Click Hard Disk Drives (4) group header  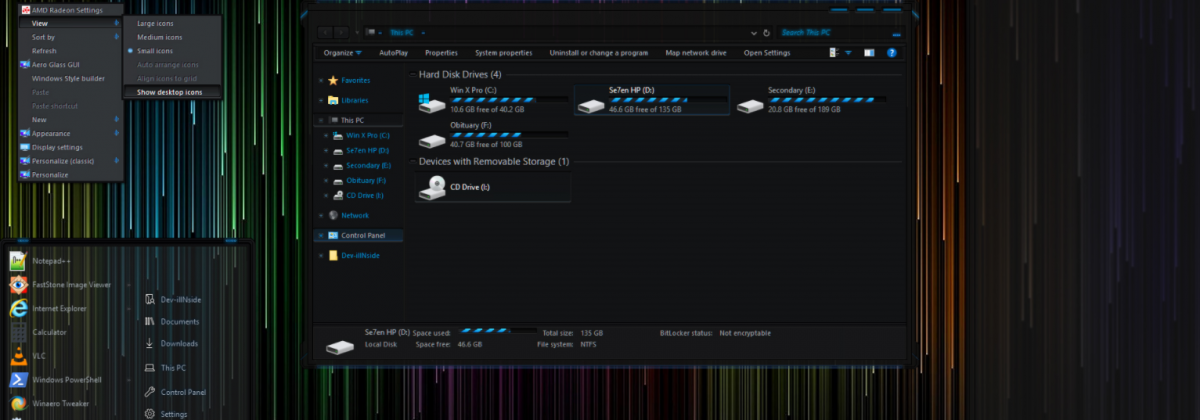point(460,74)
